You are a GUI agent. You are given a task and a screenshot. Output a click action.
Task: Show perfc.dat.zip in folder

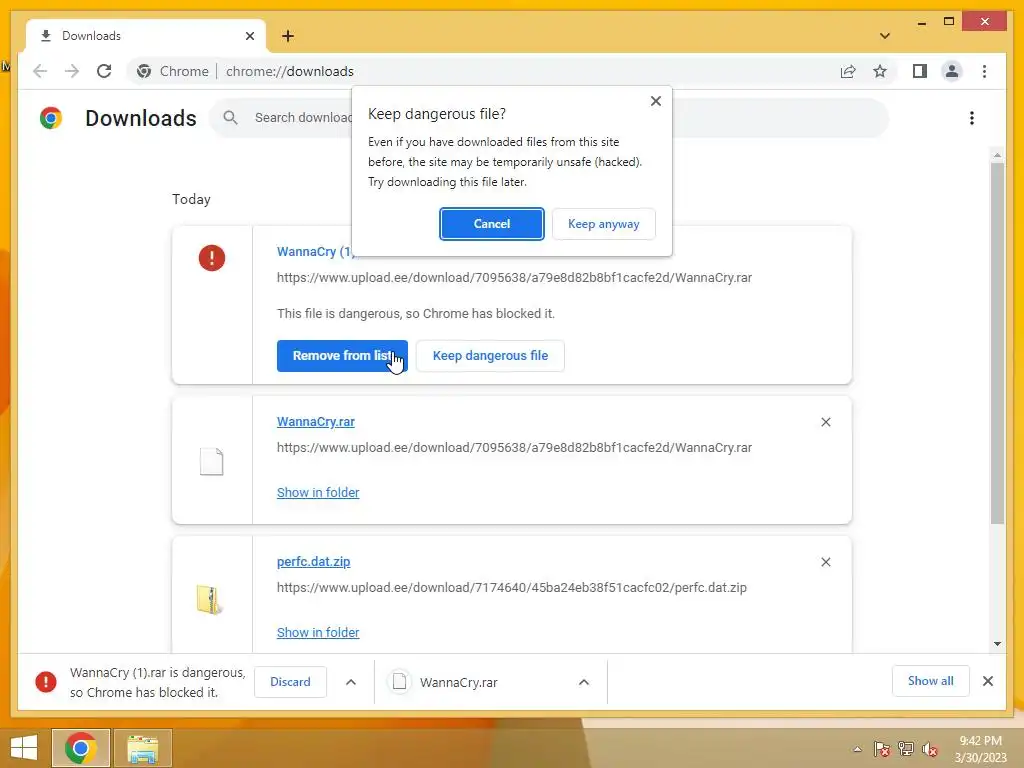[318, 632]
